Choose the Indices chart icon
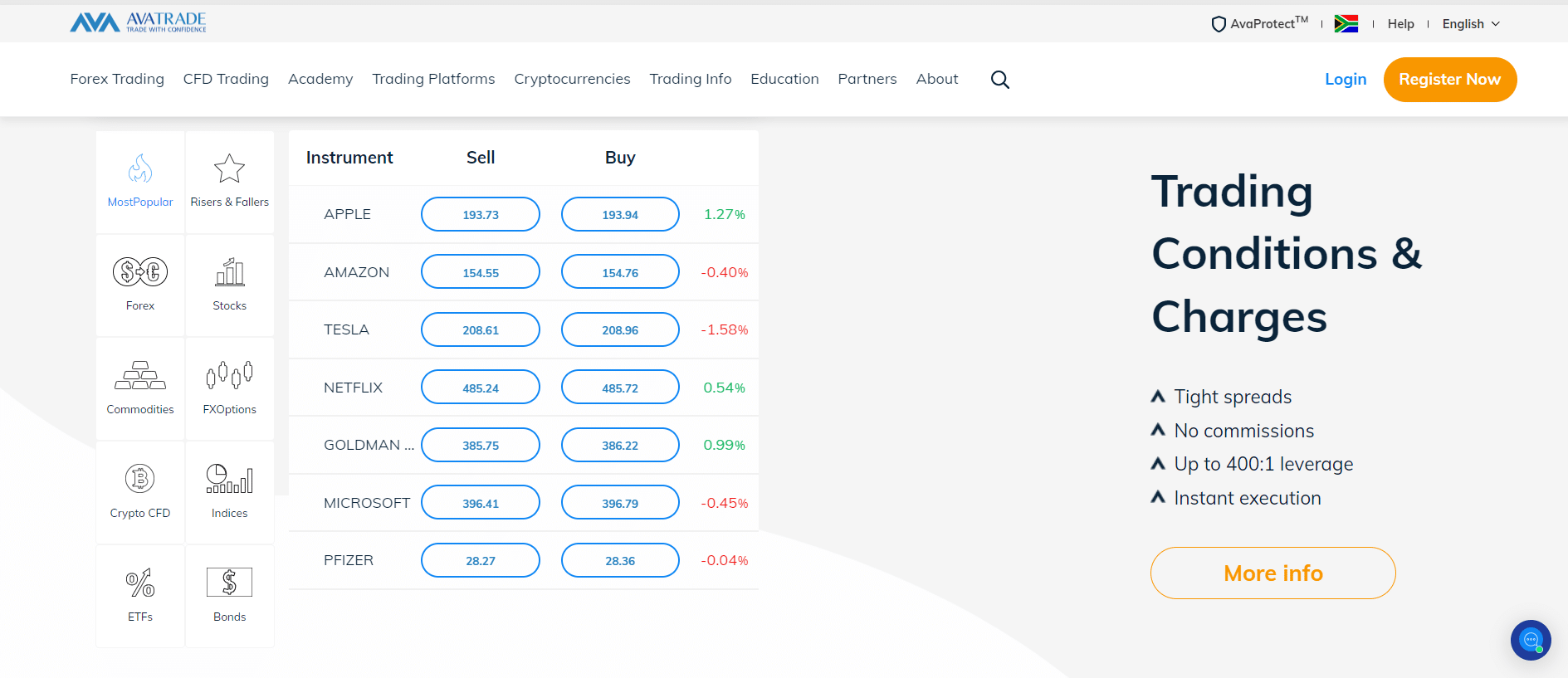The height and width of the screenshot is (678, 1568). point(230,479)
